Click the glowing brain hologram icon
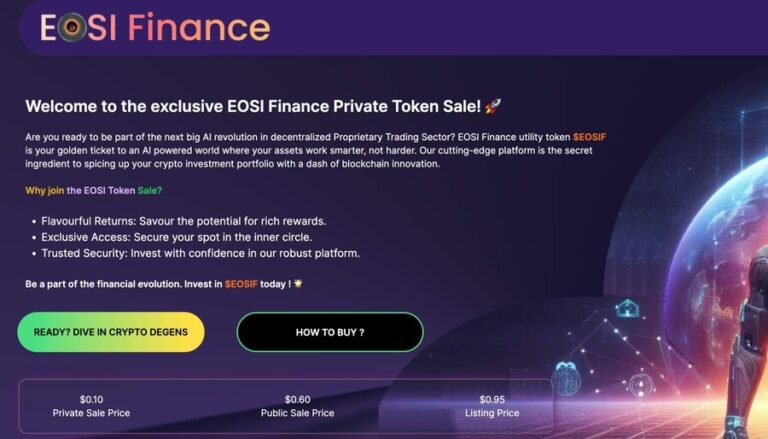The image size is (768, 439). pyautogui.click(x=565, y=376)
